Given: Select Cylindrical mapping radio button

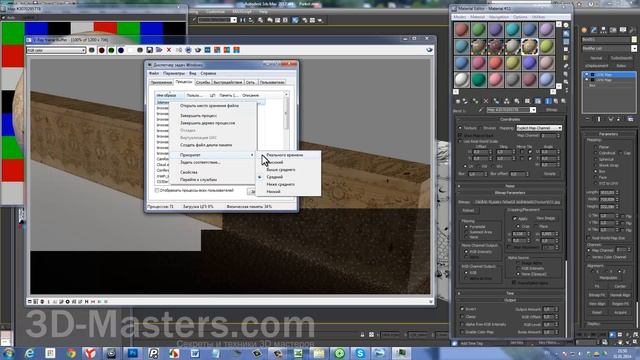Looking at the screenshot, I should click(x=596, y=153).
